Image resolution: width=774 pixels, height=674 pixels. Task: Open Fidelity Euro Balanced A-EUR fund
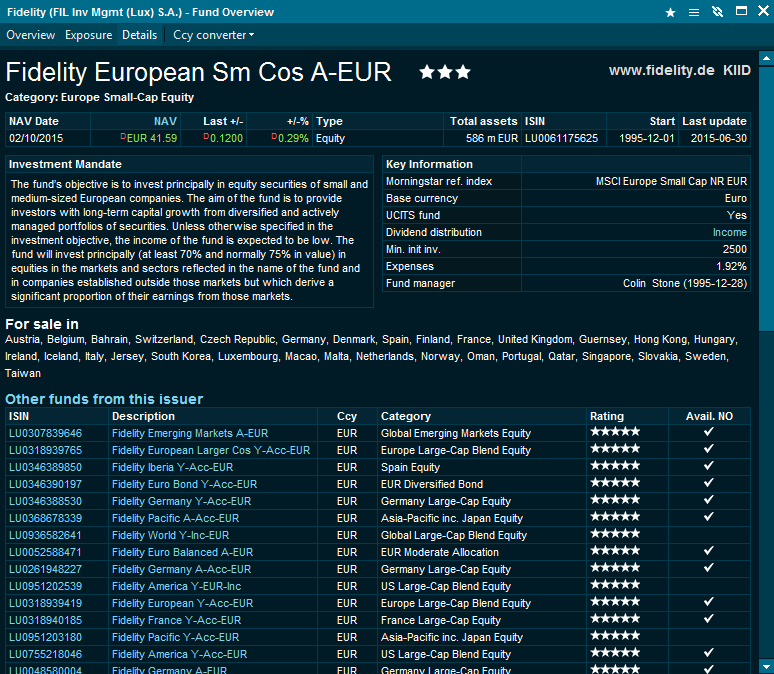[x=182, y=553]
